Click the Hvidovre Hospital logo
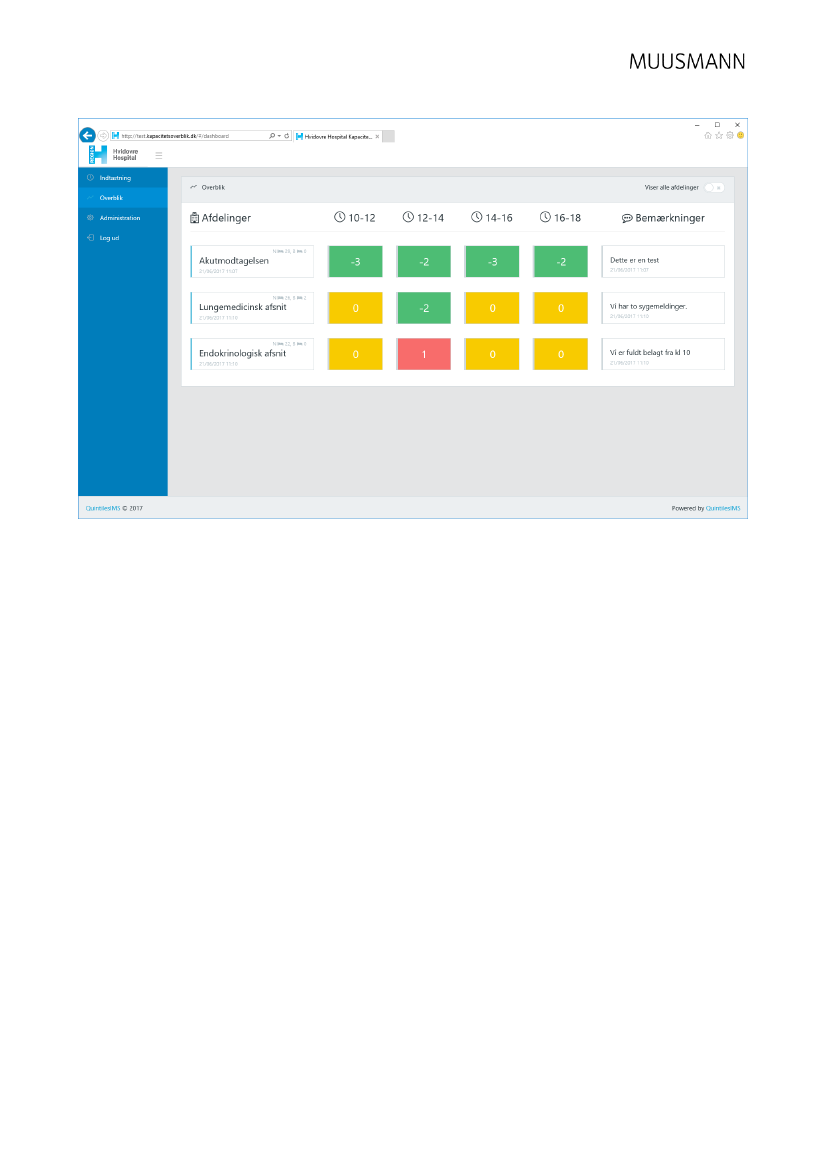 [113, 155]
